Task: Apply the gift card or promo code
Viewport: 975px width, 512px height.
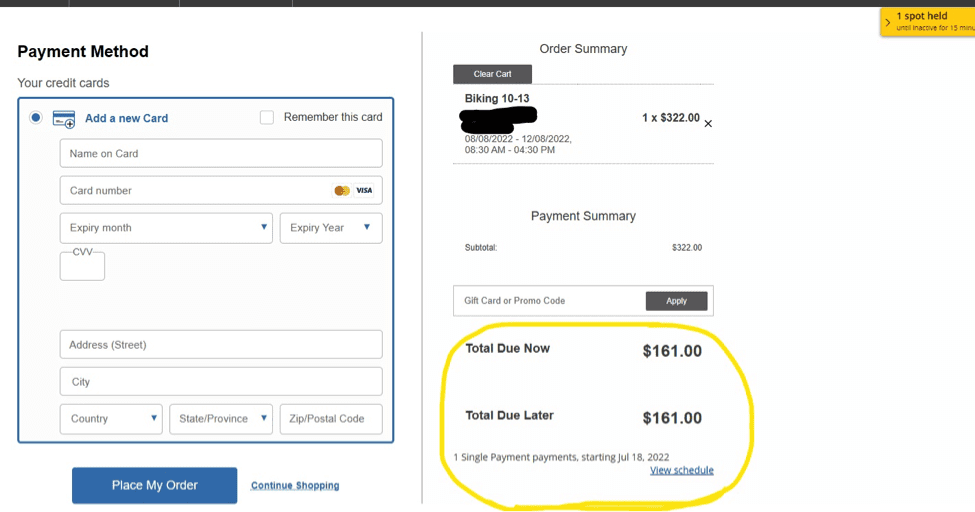Action: click(677, 300)
